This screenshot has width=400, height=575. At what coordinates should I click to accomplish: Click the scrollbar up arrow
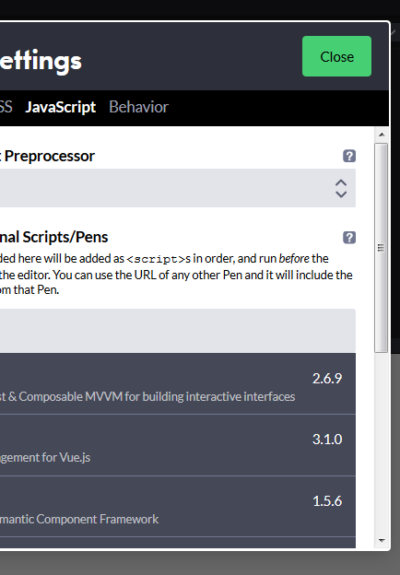381,135
